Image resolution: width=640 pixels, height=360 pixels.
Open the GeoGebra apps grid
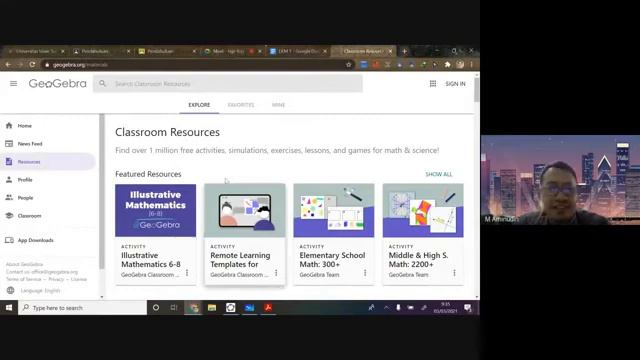[433, 84]
